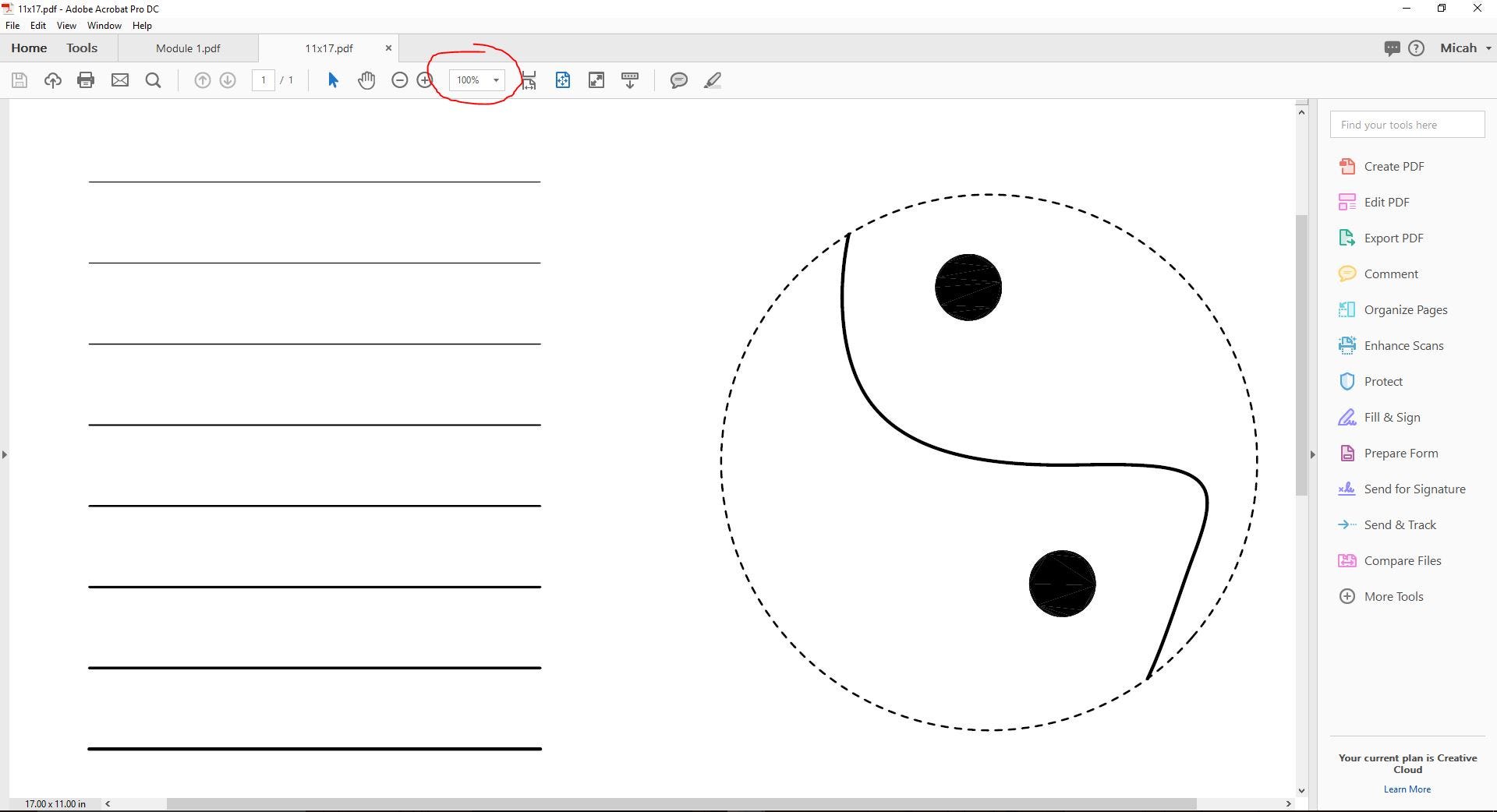Zoom in with the plus icon
Image resolution: width=1497 pixels, height=812 pixels.
[425, 80]
